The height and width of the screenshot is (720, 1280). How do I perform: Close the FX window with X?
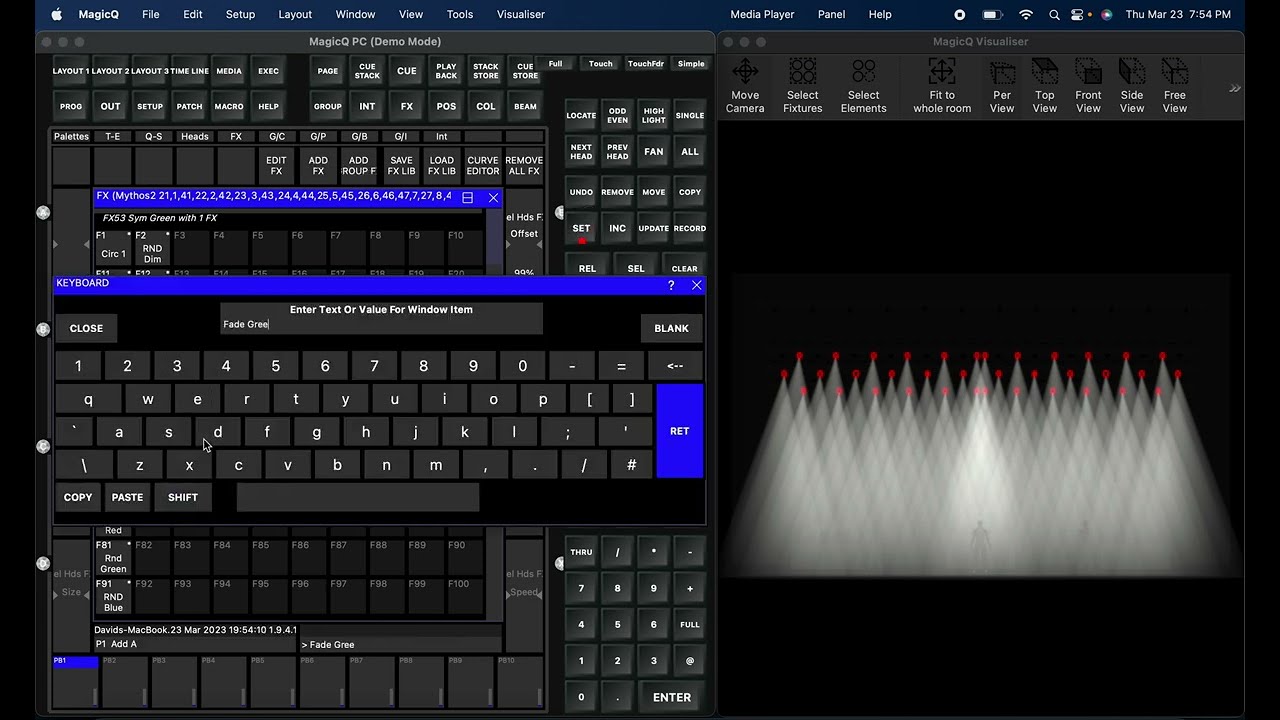pos(493,198)
